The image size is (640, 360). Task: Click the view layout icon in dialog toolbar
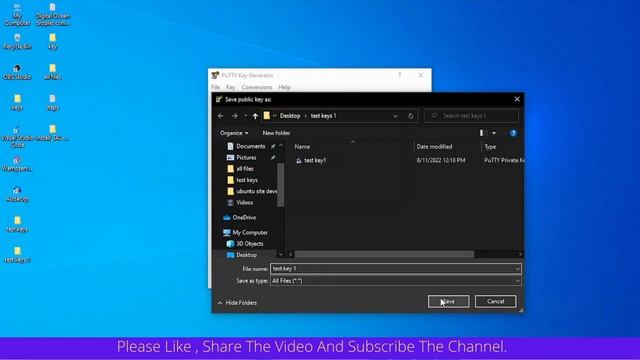click(483, 133)
